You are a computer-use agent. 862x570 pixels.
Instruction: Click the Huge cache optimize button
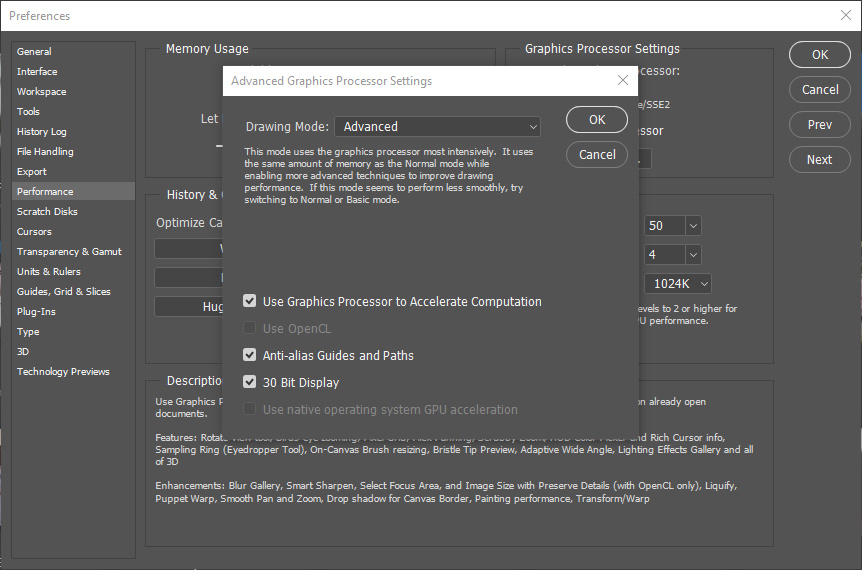(189, 306)
